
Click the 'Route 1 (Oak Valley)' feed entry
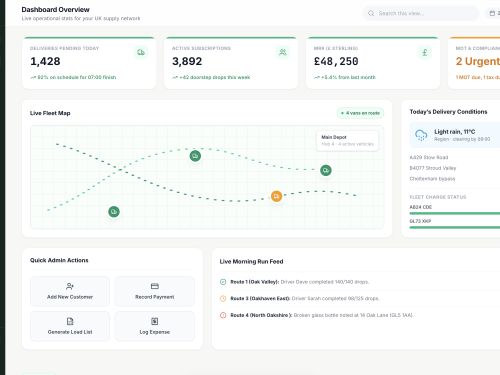360,282
